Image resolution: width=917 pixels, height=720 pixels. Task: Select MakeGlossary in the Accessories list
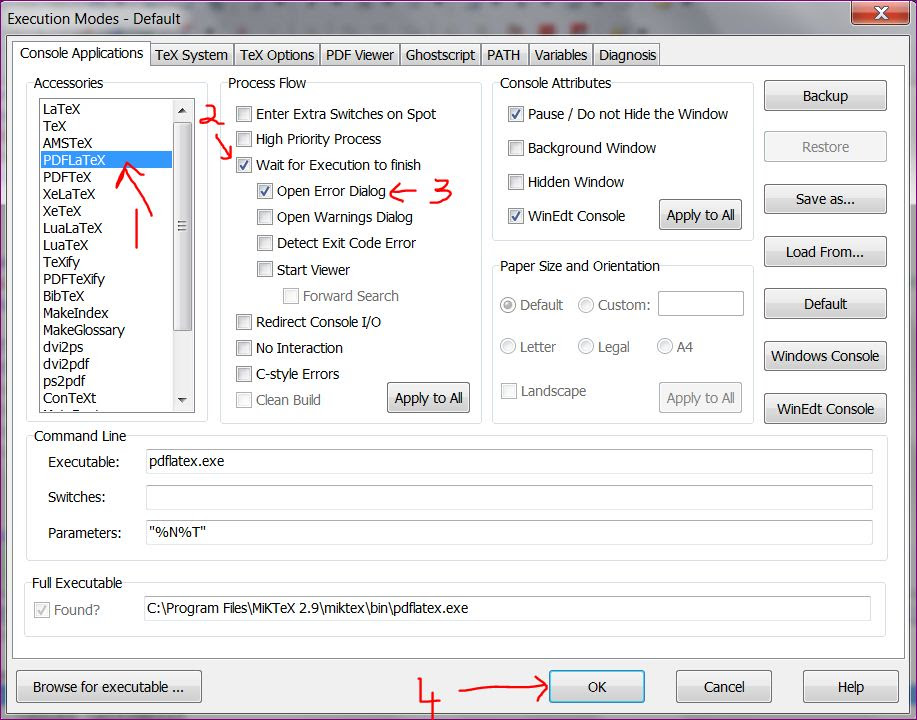(106, 330)
